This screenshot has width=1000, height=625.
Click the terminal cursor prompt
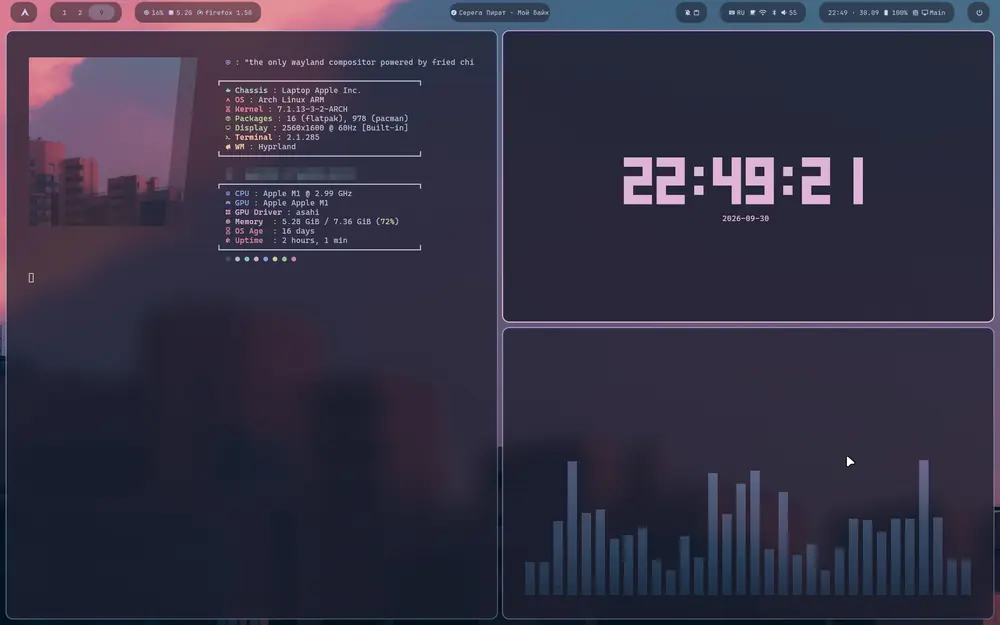(x=31, y=277)
